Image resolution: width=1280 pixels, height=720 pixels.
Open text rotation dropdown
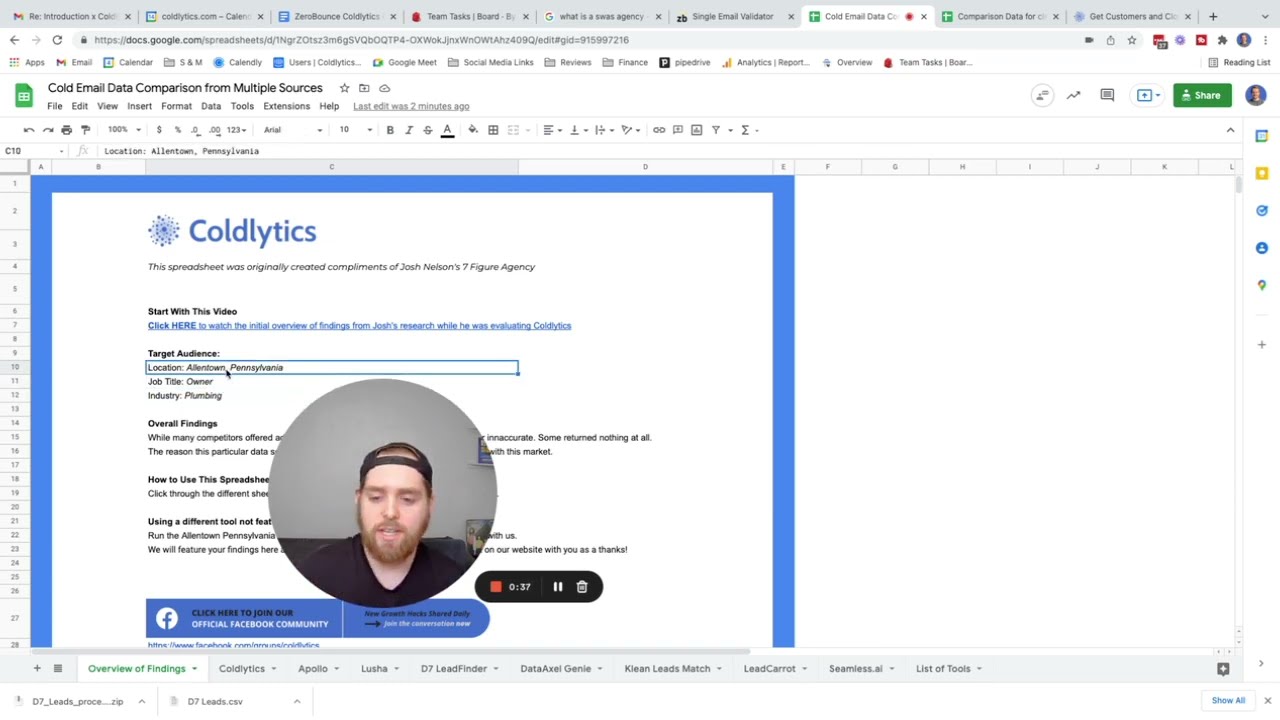(631, 130)
